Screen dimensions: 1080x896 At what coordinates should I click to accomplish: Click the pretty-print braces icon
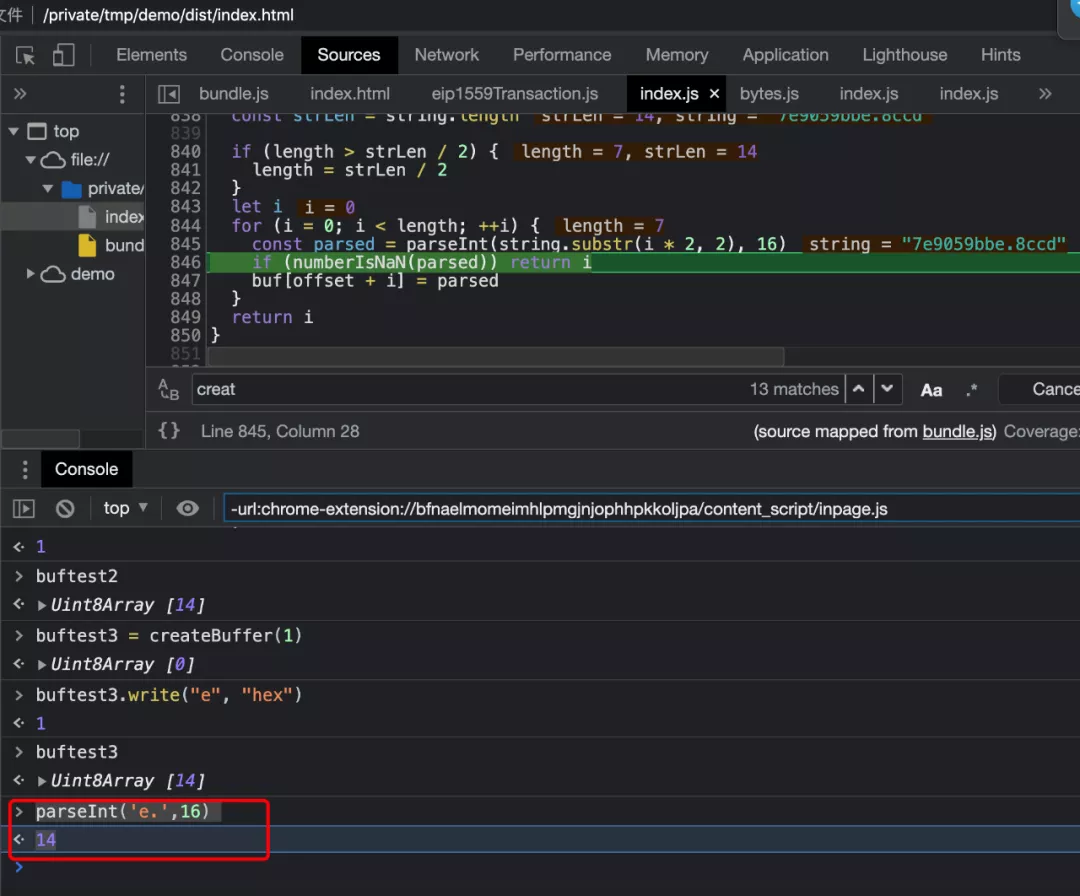[169, 431]
